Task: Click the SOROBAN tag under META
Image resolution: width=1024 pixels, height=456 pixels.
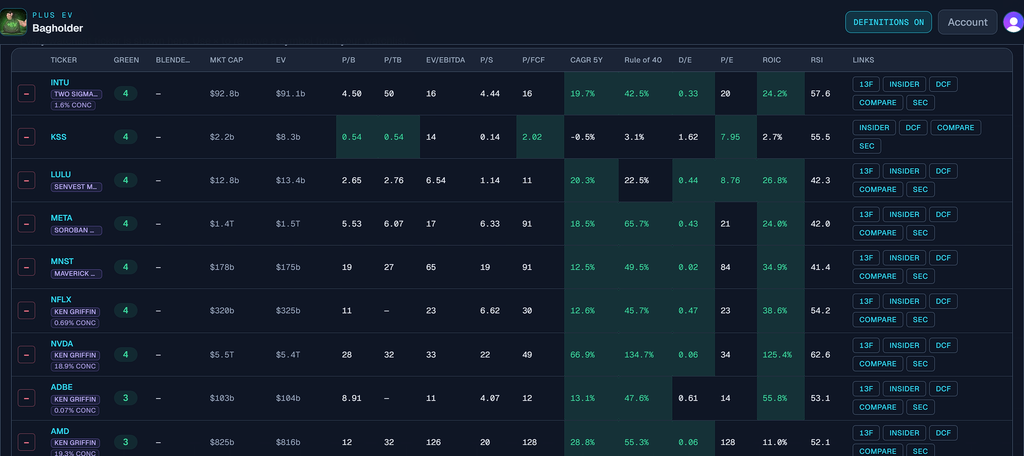Action: tap(76, 230)
